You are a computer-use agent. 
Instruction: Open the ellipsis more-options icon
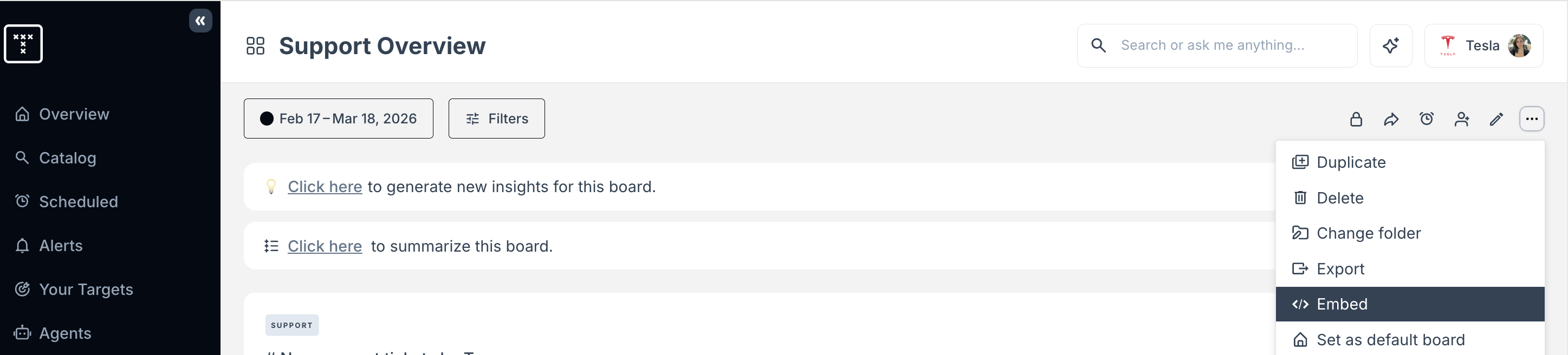point(1532,119)
